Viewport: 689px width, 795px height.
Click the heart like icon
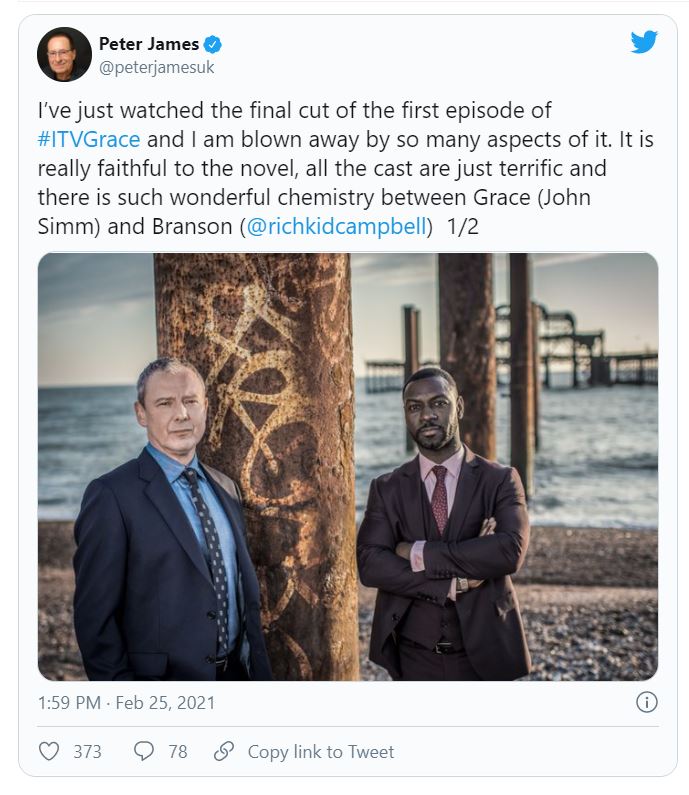point(49,751)
